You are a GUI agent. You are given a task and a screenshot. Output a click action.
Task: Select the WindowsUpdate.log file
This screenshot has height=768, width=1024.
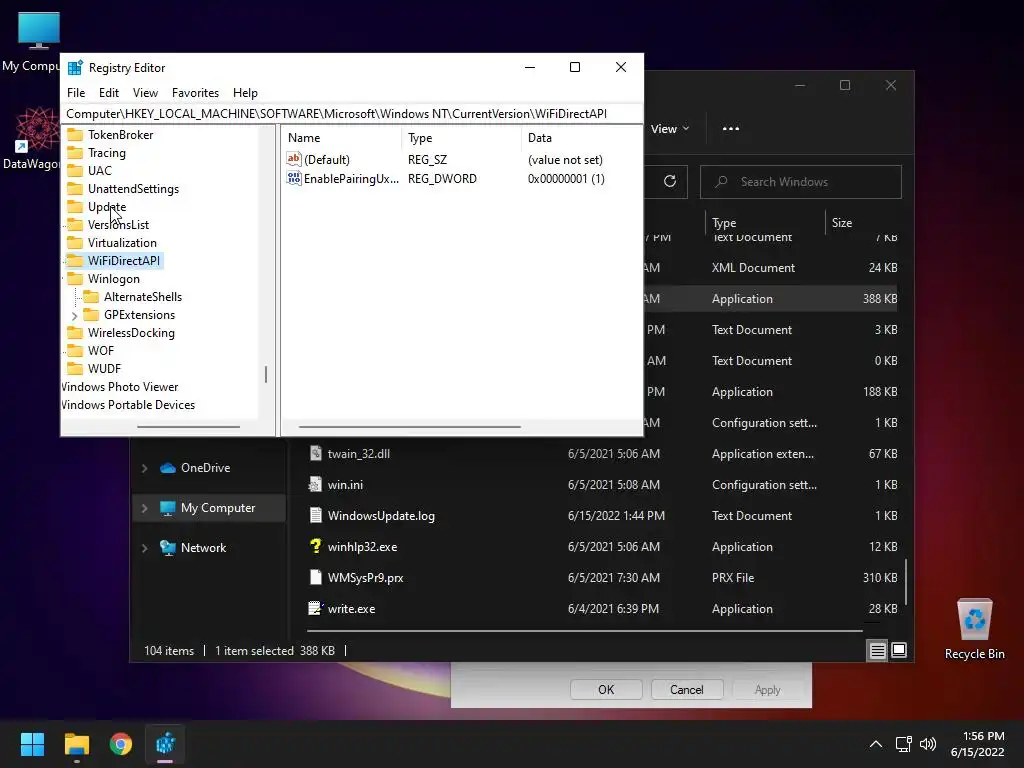381,516
